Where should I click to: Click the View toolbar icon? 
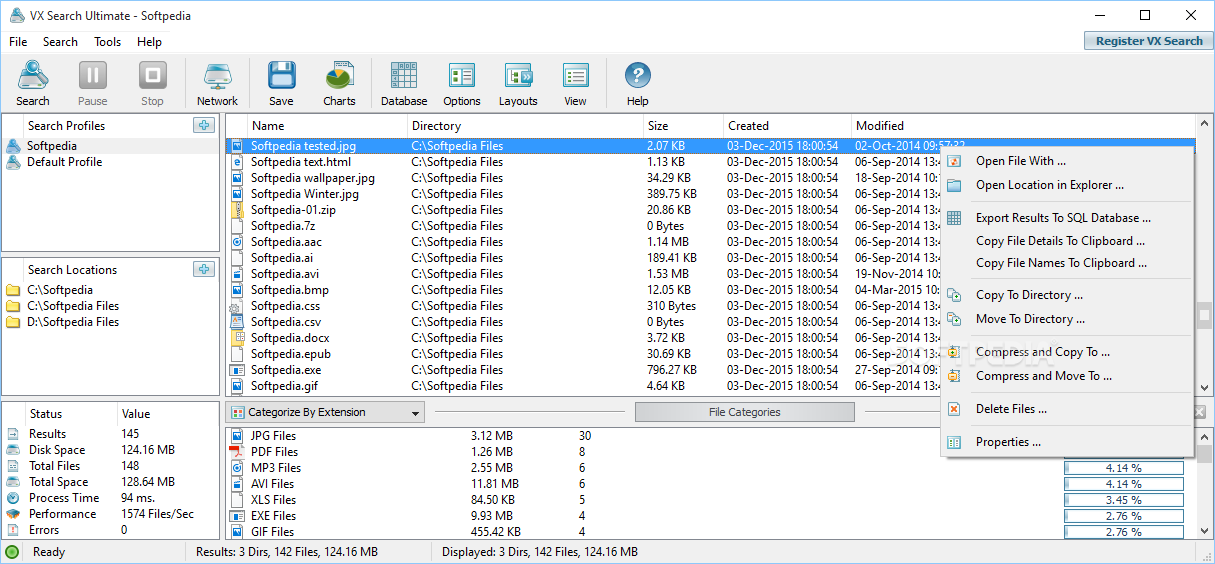575,76
